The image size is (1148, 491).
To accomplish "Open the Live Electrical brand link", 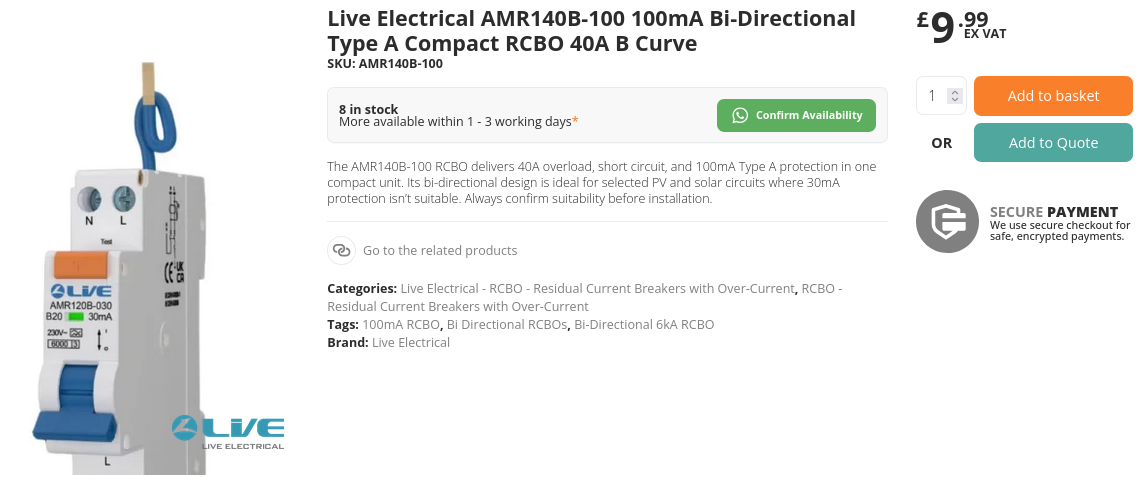I will tap(411, 342).
